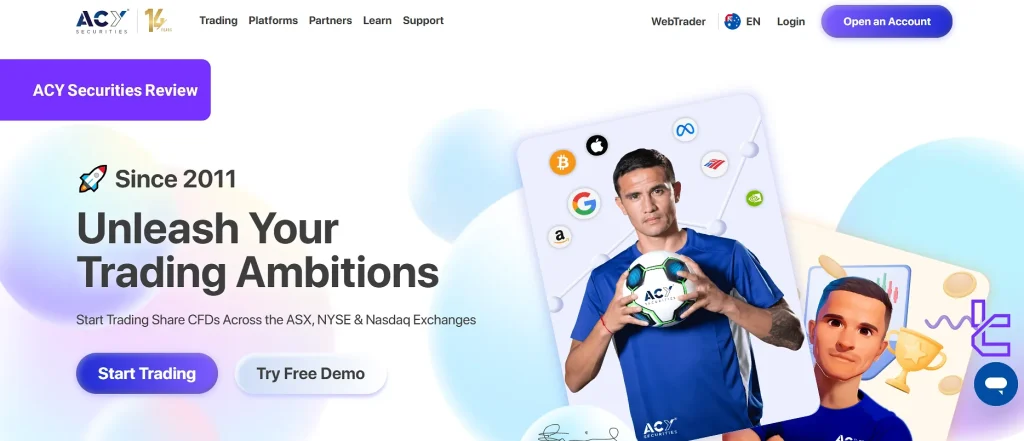Open the WebTrader link

coord(678,22)
